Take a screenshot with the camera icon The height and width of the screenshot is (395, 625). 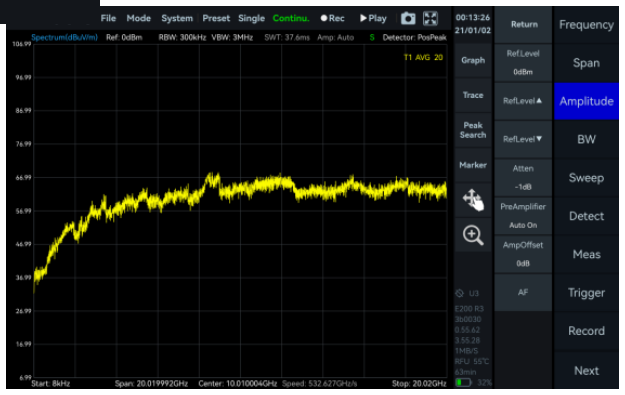(x=408, y=18)
